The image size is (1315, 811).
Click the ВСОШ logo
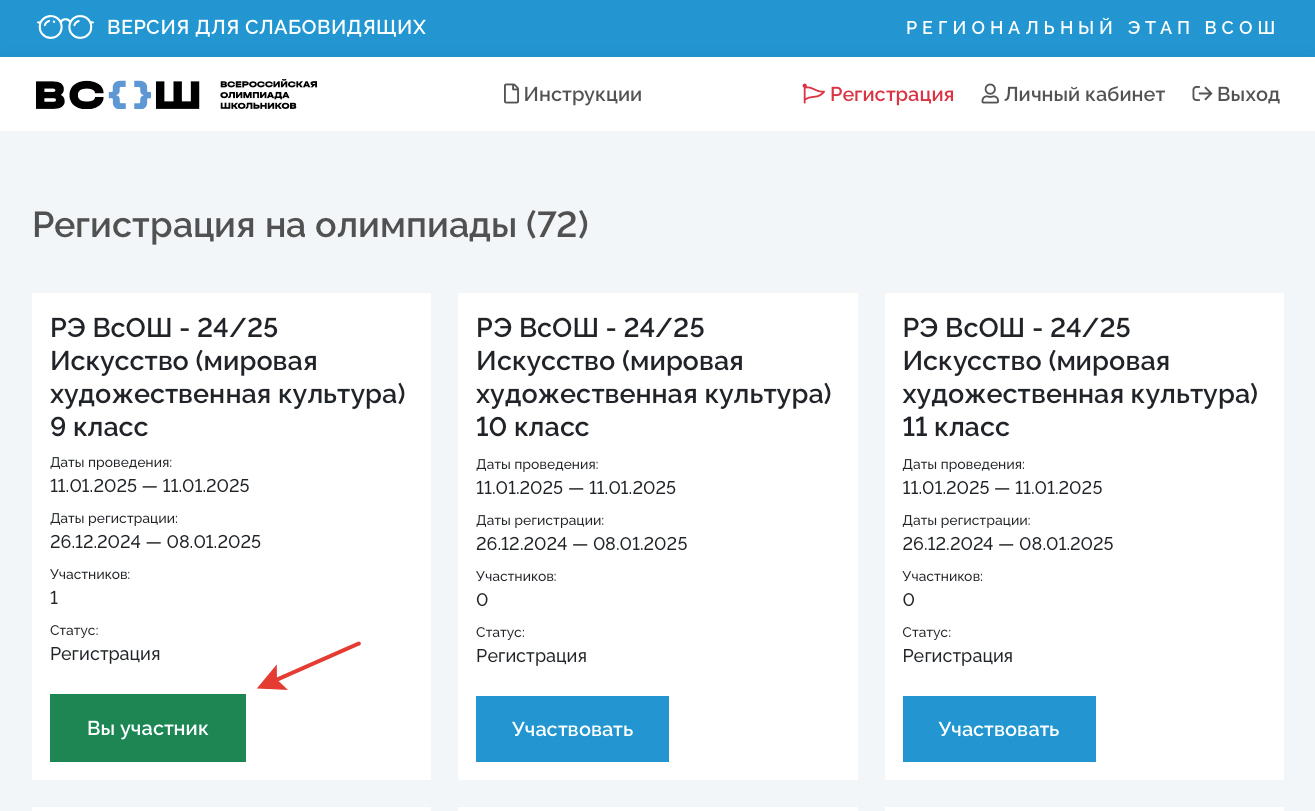[118, 95]
